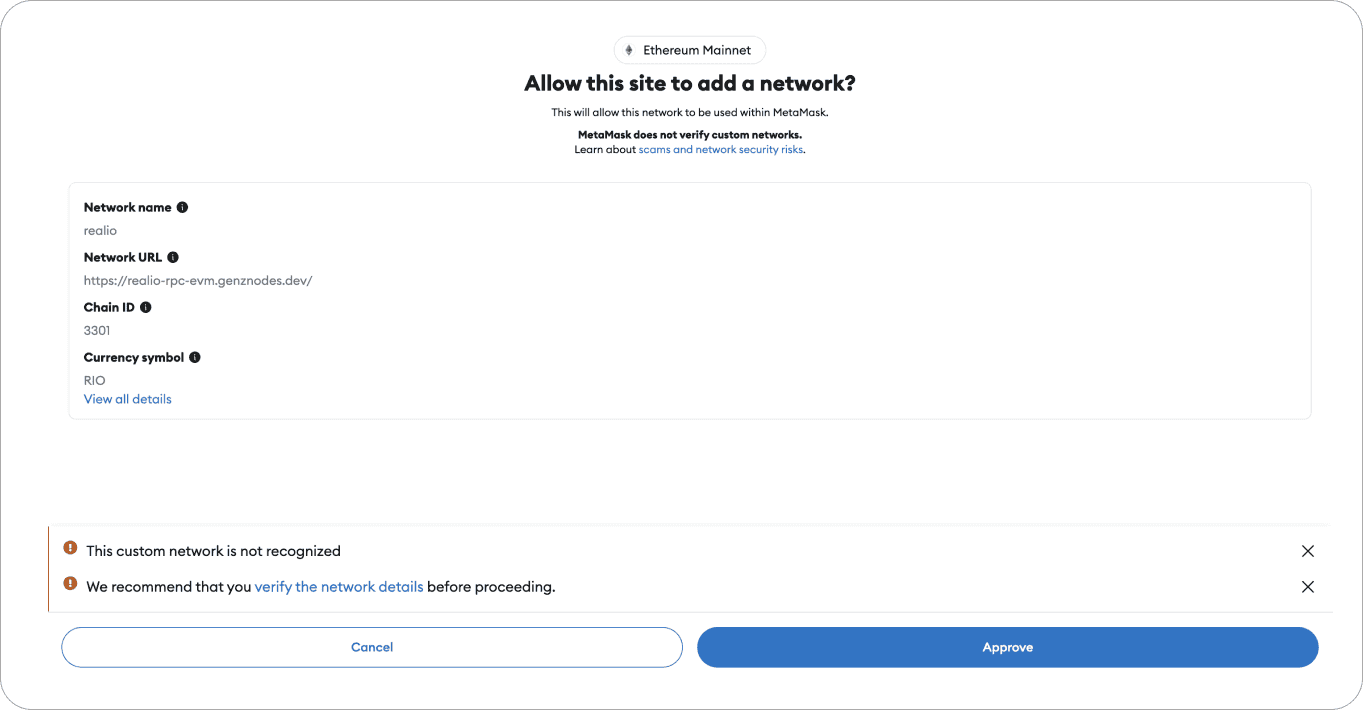Image resolution: width=1363 pixels, height=710 pixels.
Task: Click the network name value realio
Action: [x=100, y=231]
